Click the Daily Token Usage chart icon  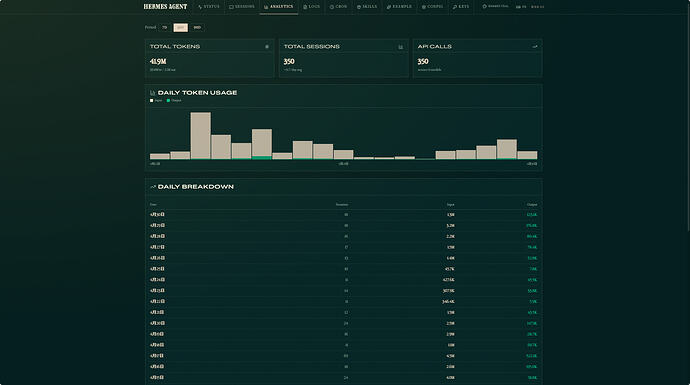pos(153,93)
